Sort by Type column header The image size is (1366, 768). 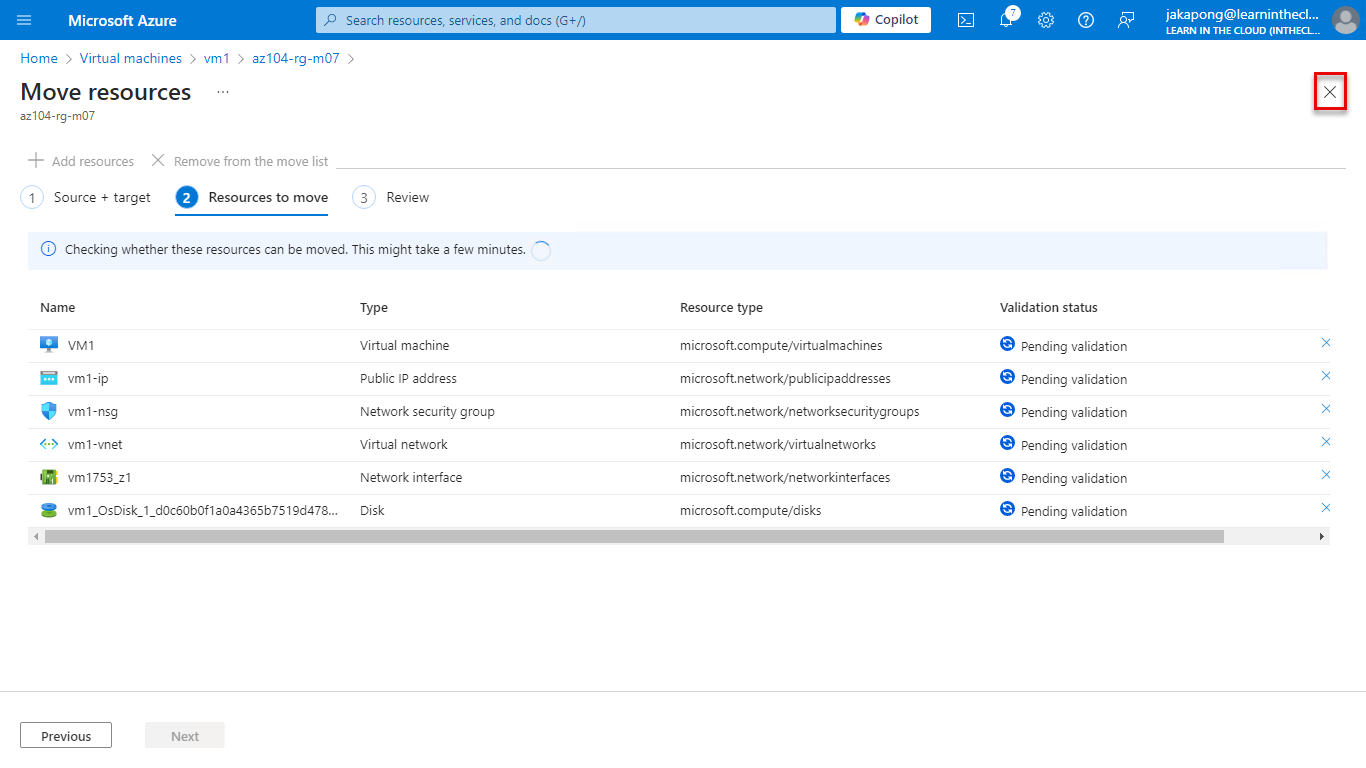tap(374, 308)
